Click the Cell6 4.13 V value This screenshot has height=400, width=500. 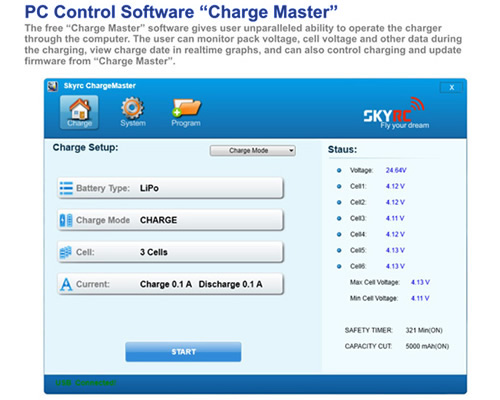pos(395,266)
